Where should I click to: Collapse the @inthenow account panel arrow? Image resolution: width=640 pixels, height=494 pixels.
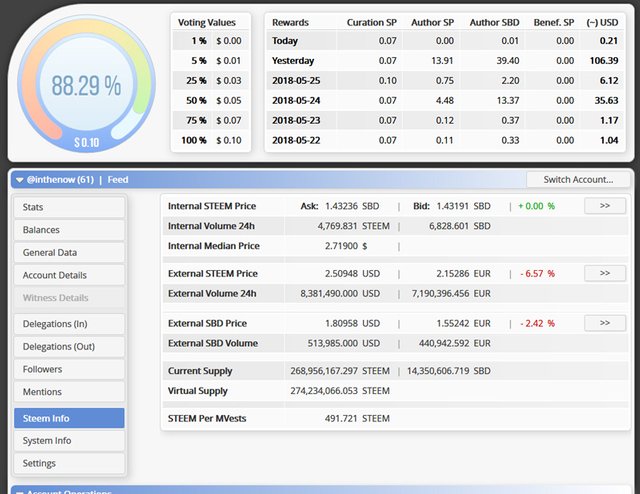[x=19, y=180]
